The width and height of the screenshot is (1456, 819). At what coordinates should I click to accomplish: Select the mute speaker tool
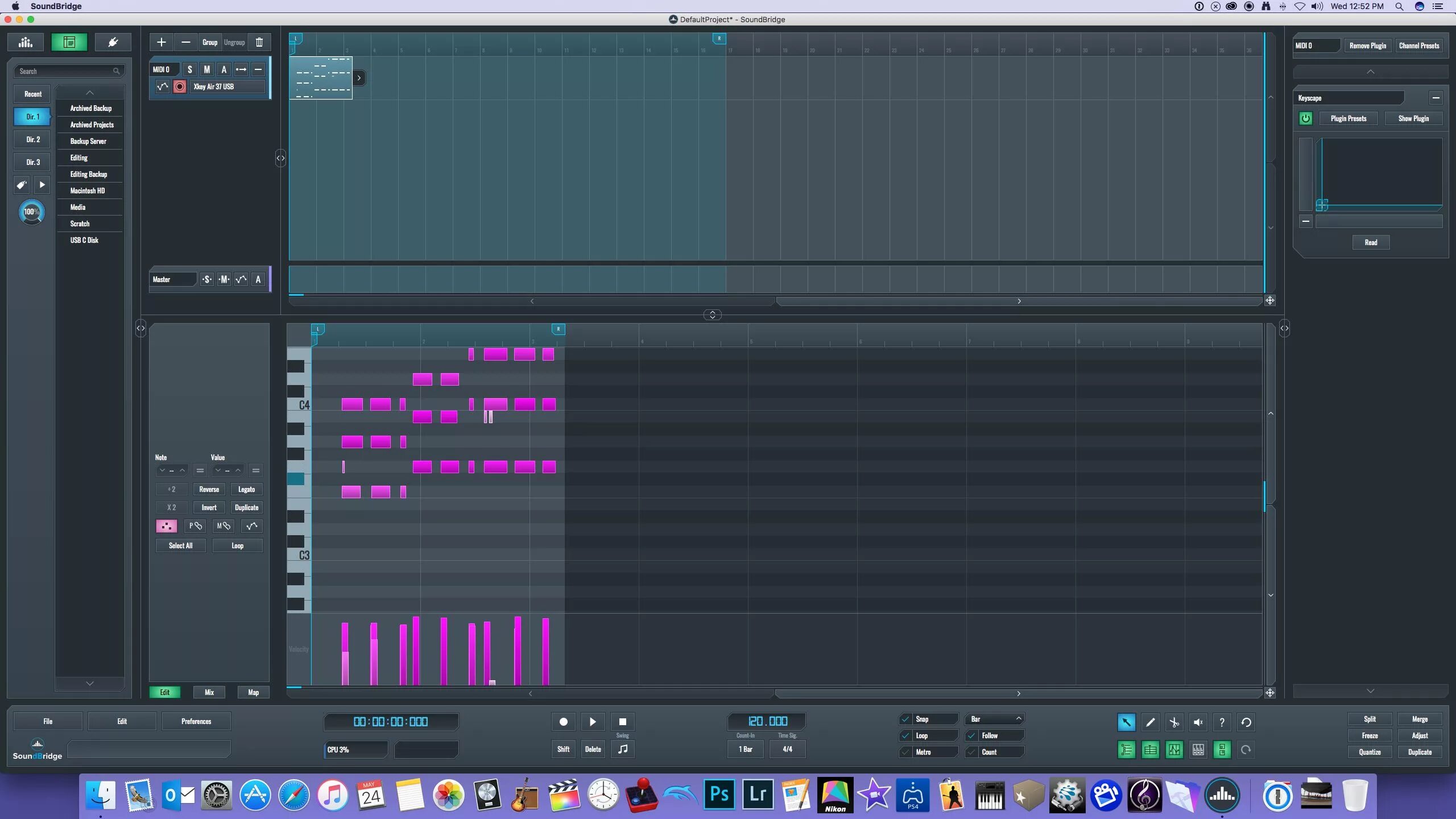point(1198,722)
